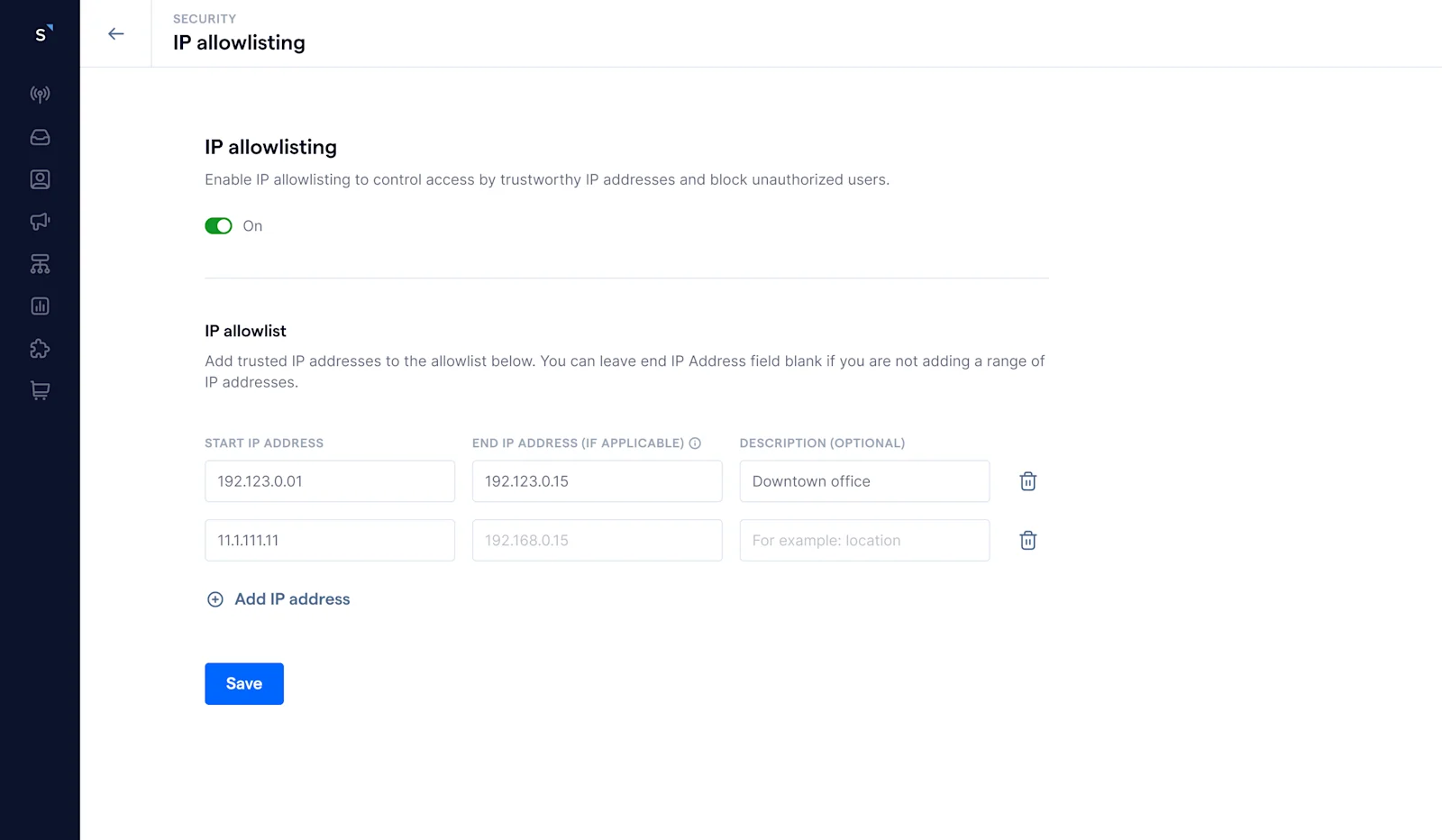Viewport: 1442px width, 840px height.
Task: Open the marketing megaphone icon
Action: (40, 221)
